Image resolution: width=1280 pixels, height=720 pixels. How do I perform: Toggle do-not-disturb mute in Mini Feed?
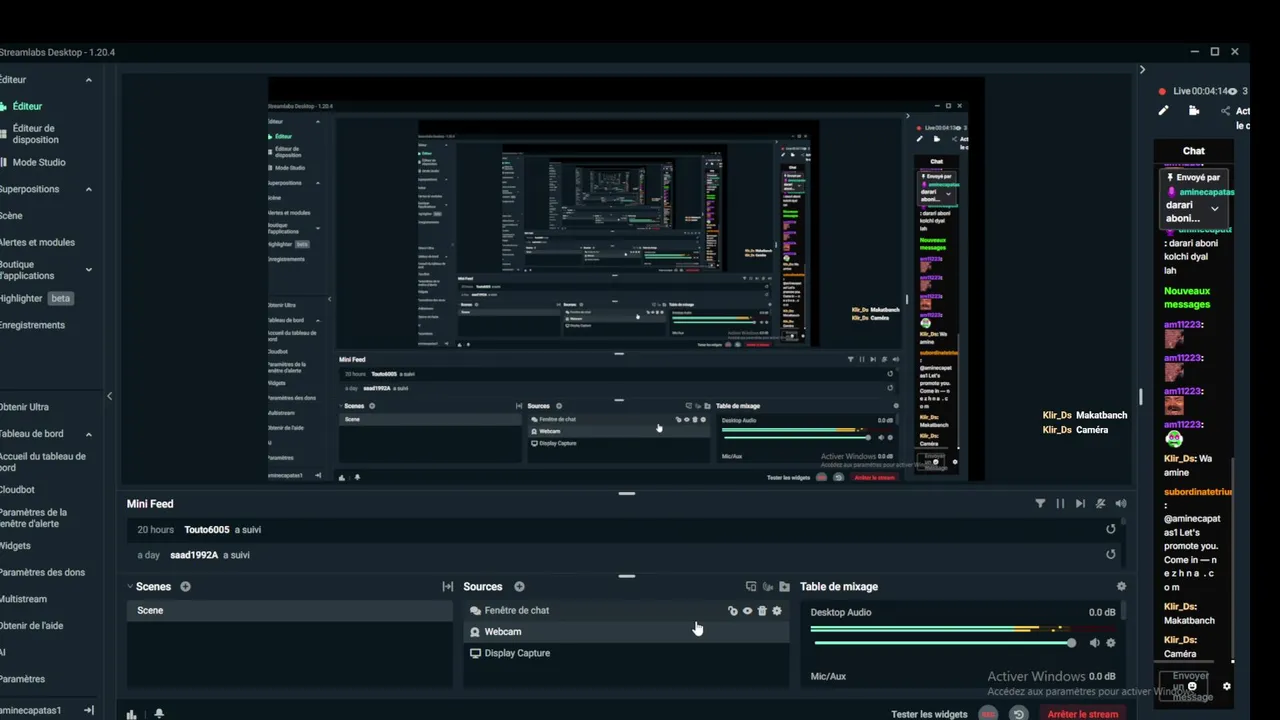pos(1101,504)
